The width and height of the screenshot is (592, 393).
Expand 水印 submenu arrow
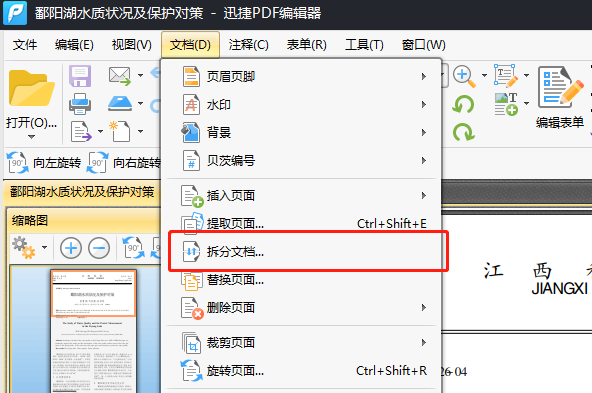(x=424, y=105)
